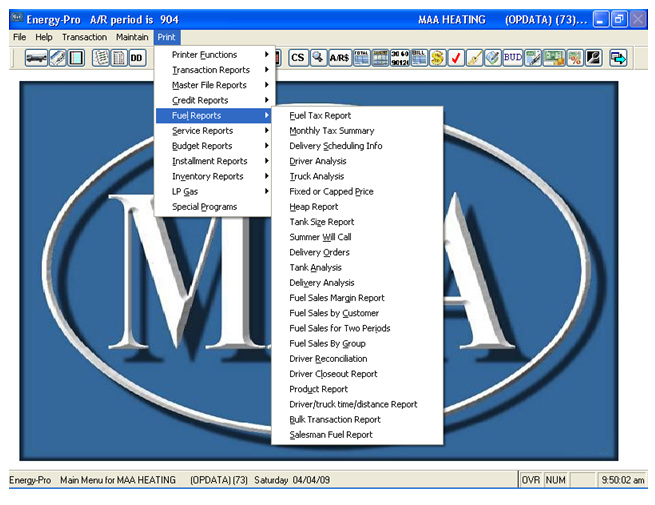Click the checklist pages toolbar icon
The width and height of the screenshot is (655, 505).
[101, 58]
